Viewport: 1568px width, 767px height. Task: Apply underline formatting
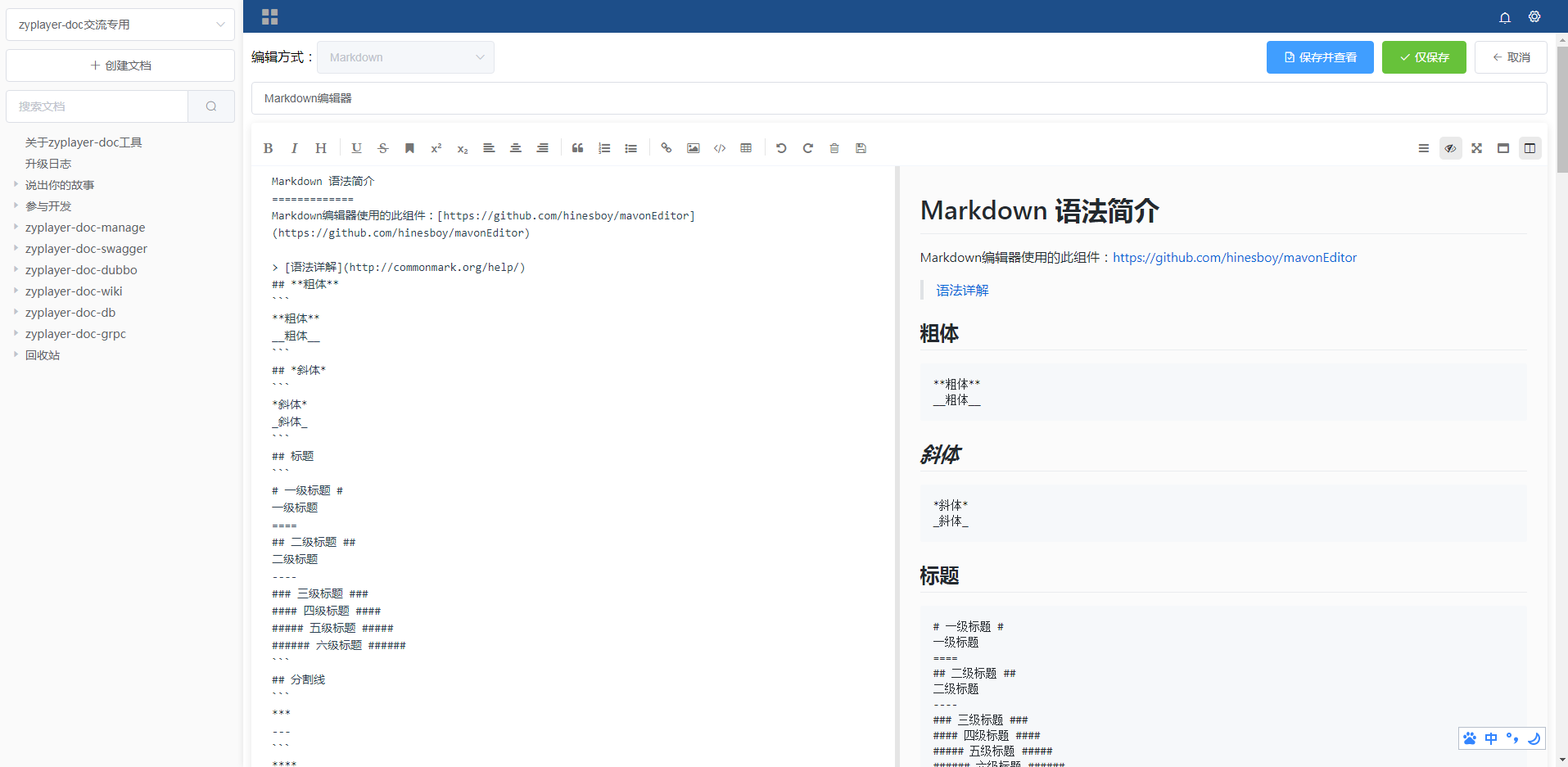356,148
